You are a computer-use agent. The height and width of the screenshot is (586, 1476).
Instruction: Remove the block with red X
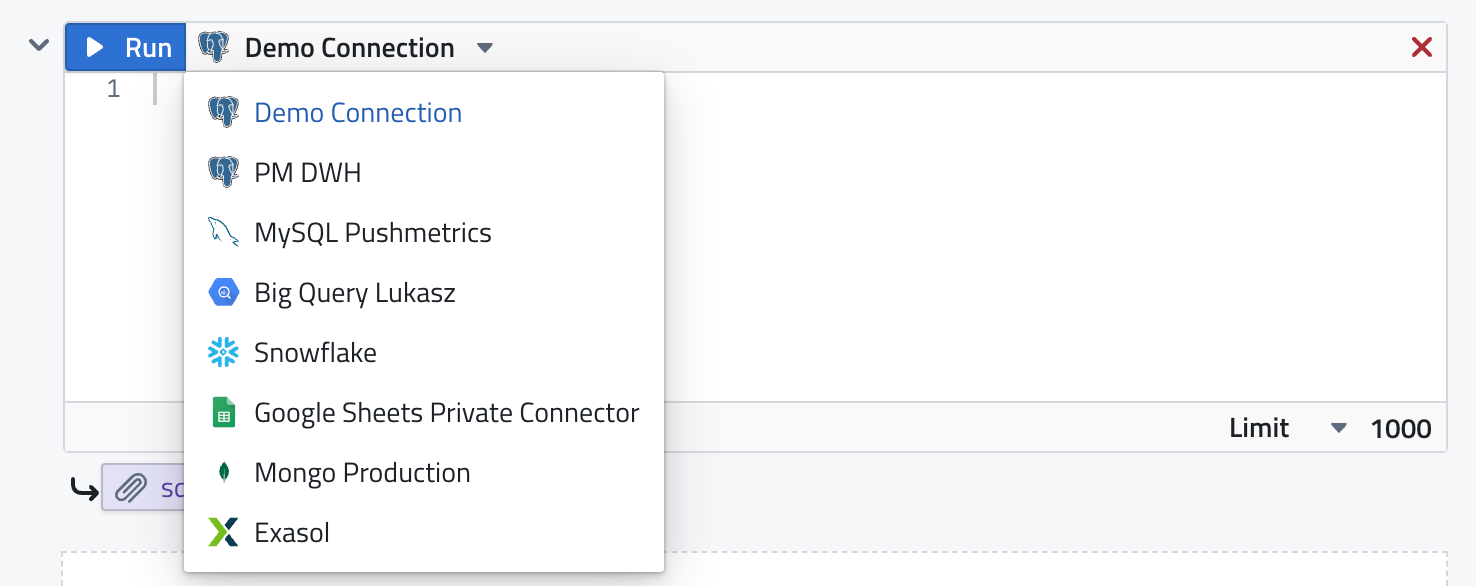pos(1421,47)
